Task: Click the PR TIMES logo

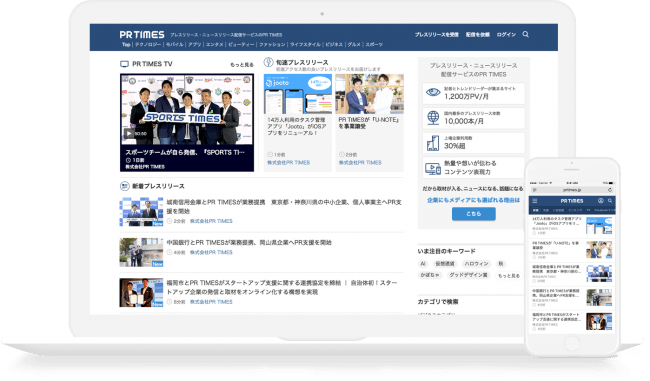Action: click(x=142, y=35)
